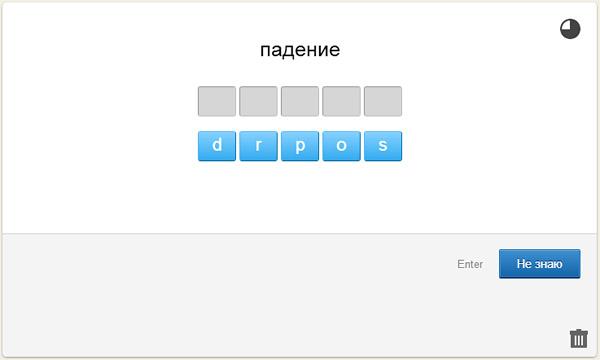Image resolution: width=600 pixels, height=360 pixels.
Task: Click the divider line above the footer
Action: point(300,233)
